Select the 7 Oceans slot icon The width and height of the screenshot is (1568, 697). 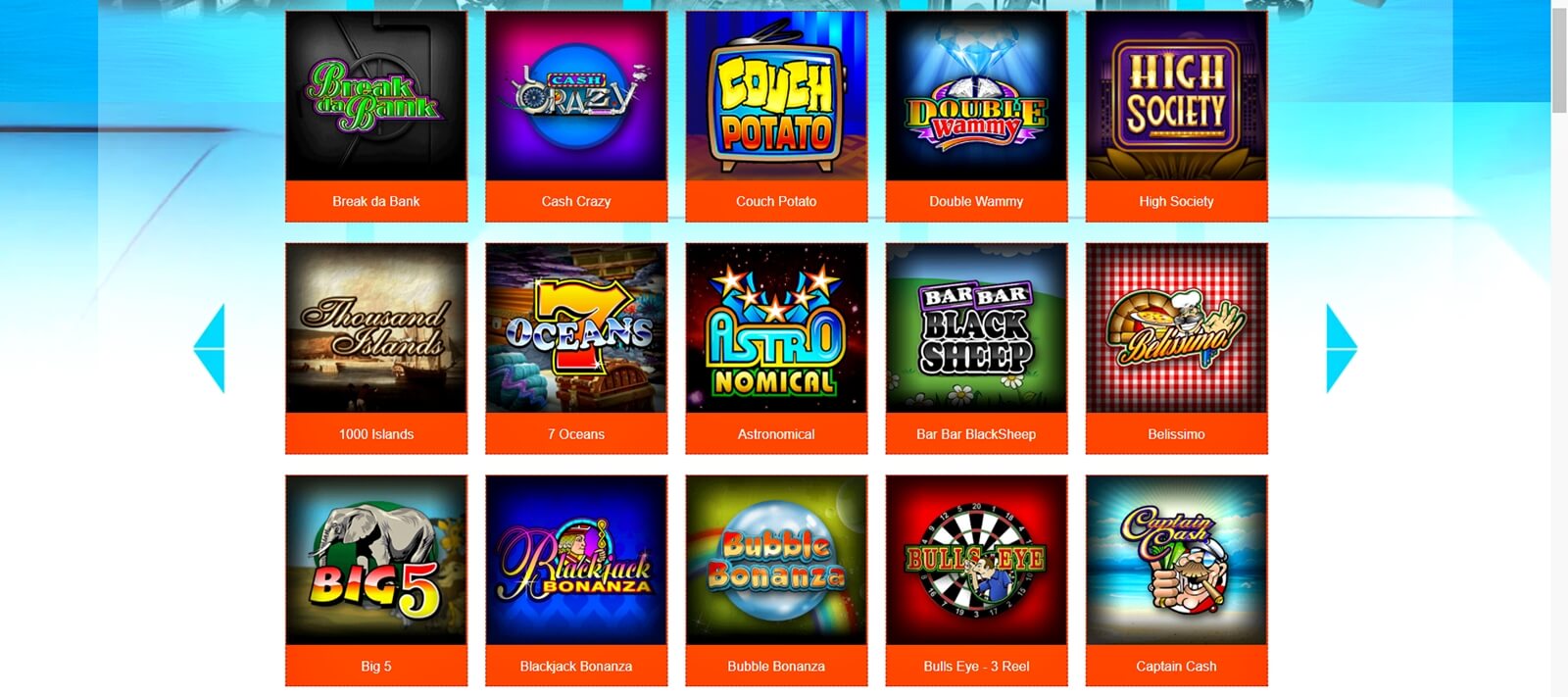coord(576,328)
